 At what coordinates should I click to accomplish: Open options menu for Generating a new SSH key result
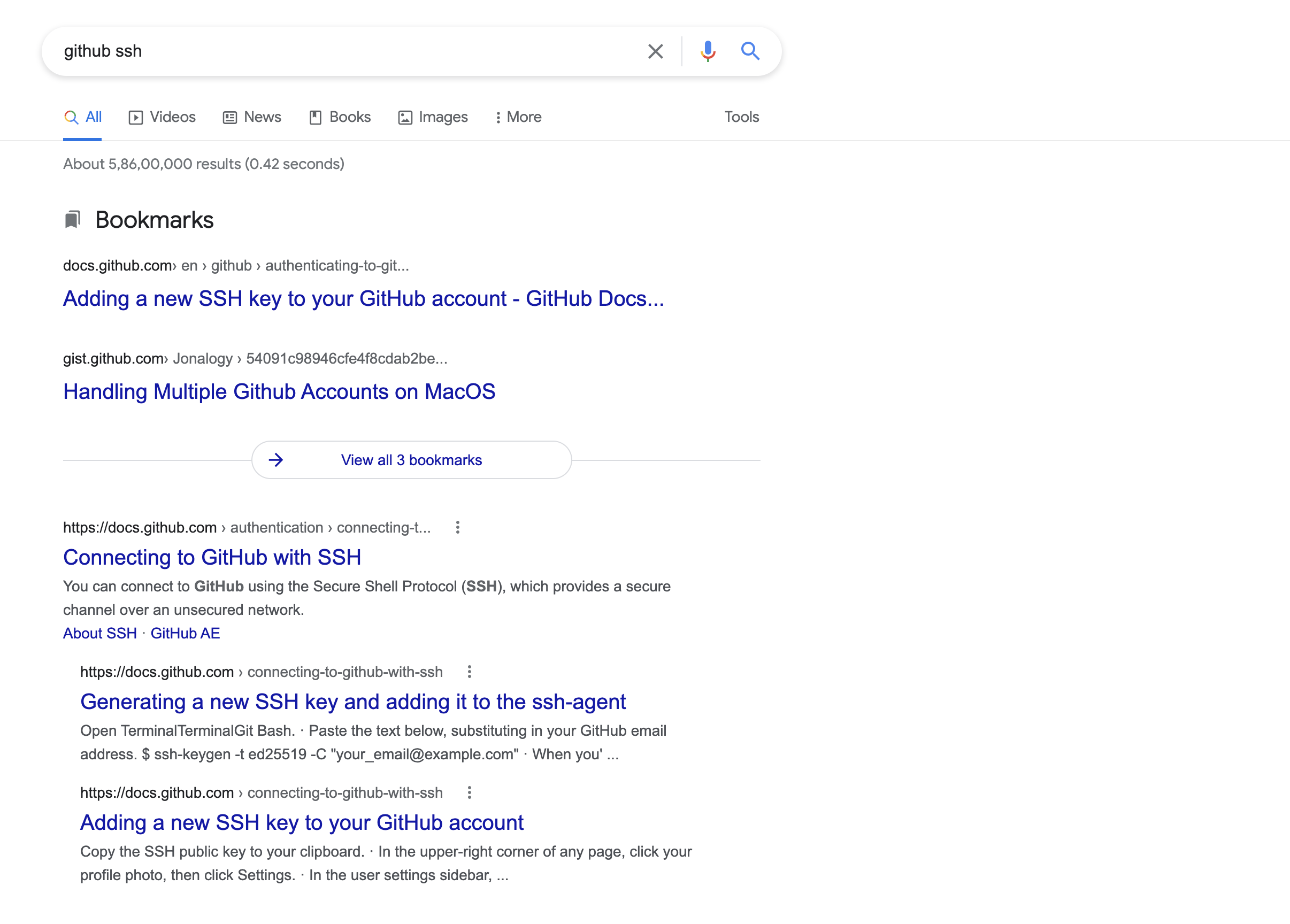point(469,672)
